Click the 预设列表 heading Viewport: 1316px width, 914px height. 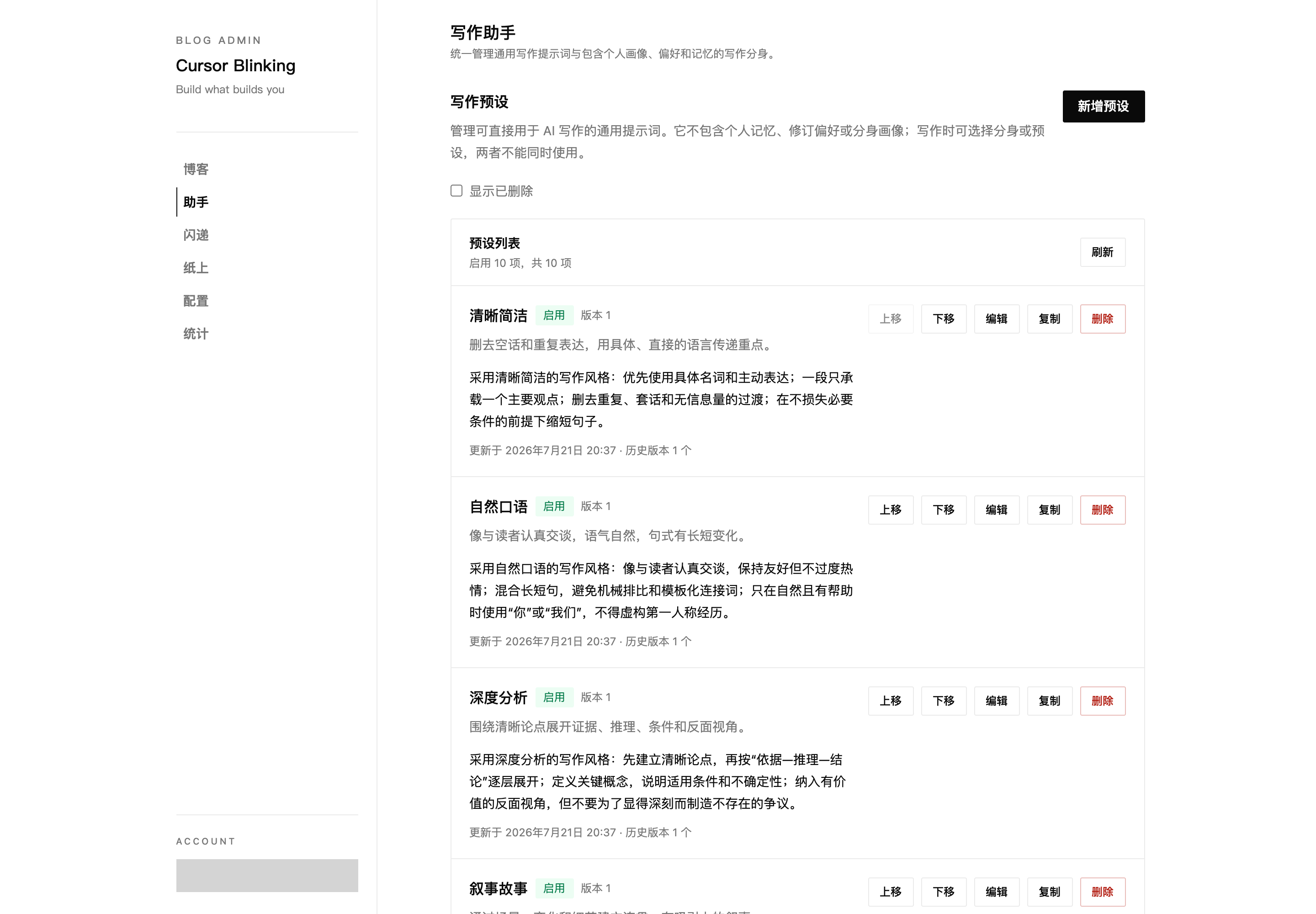[x=495, y=244]
